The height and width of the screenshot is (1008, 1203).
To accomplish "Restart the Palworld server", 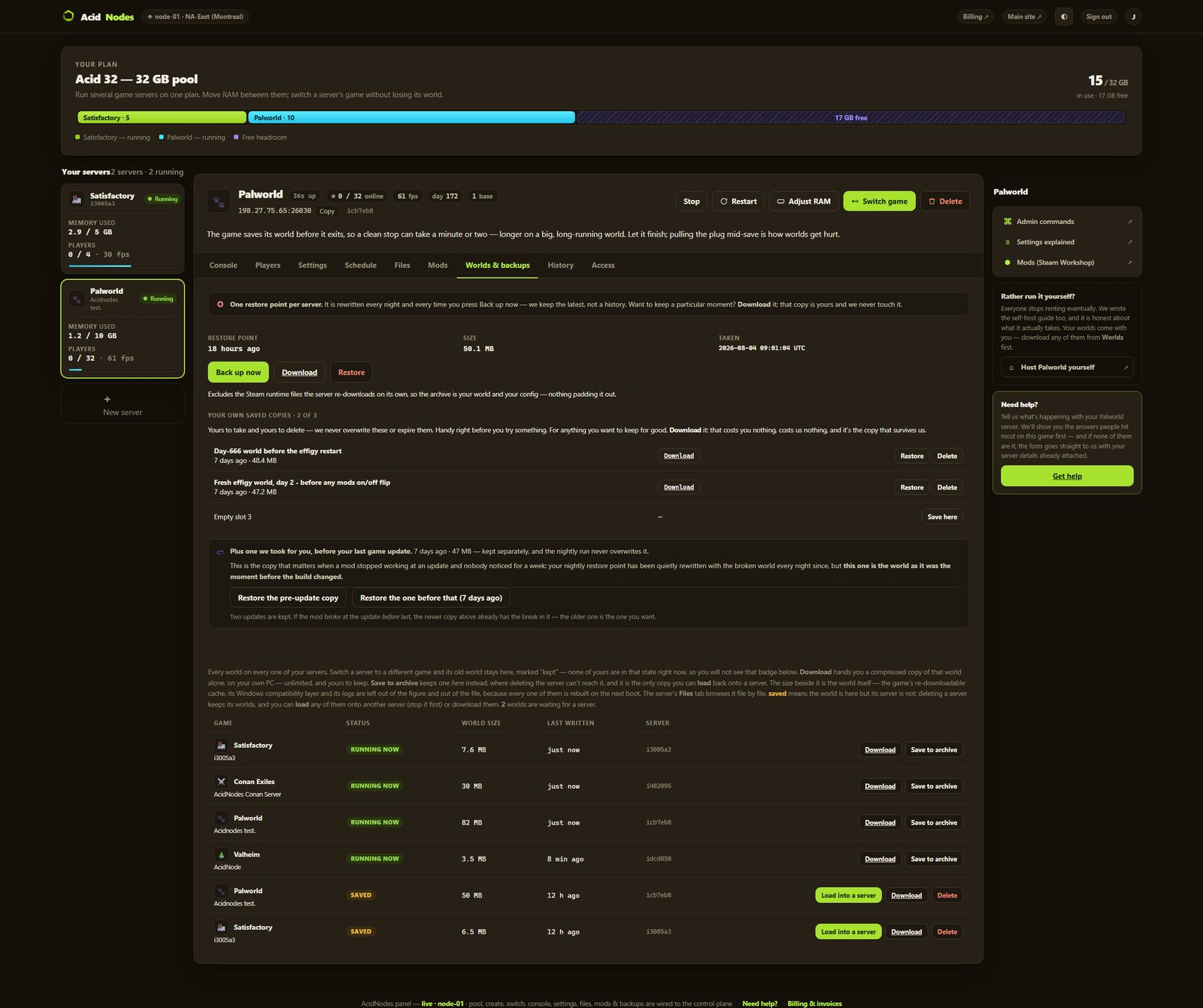I will 738,201.
